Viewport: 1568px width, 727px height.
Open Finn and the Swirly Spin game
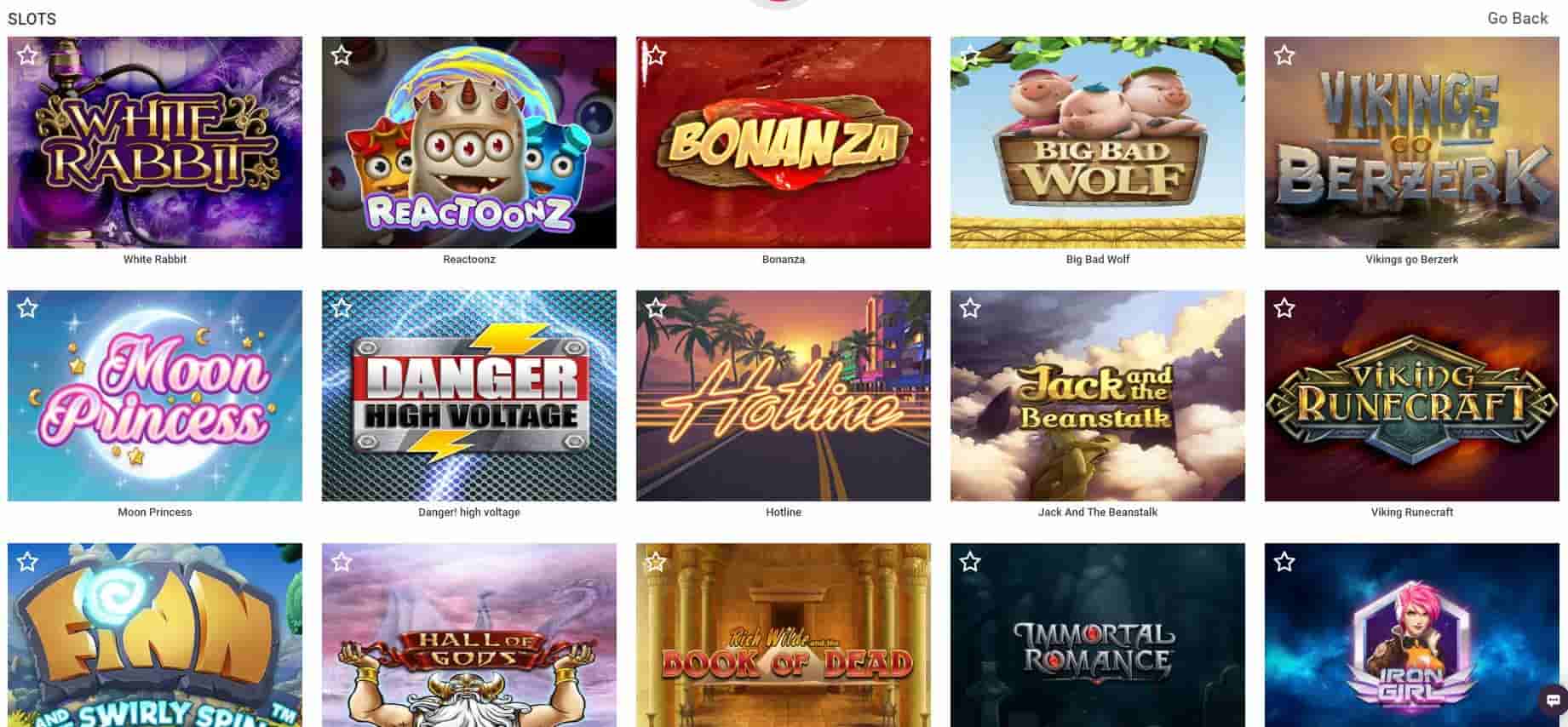pos(154,635)
